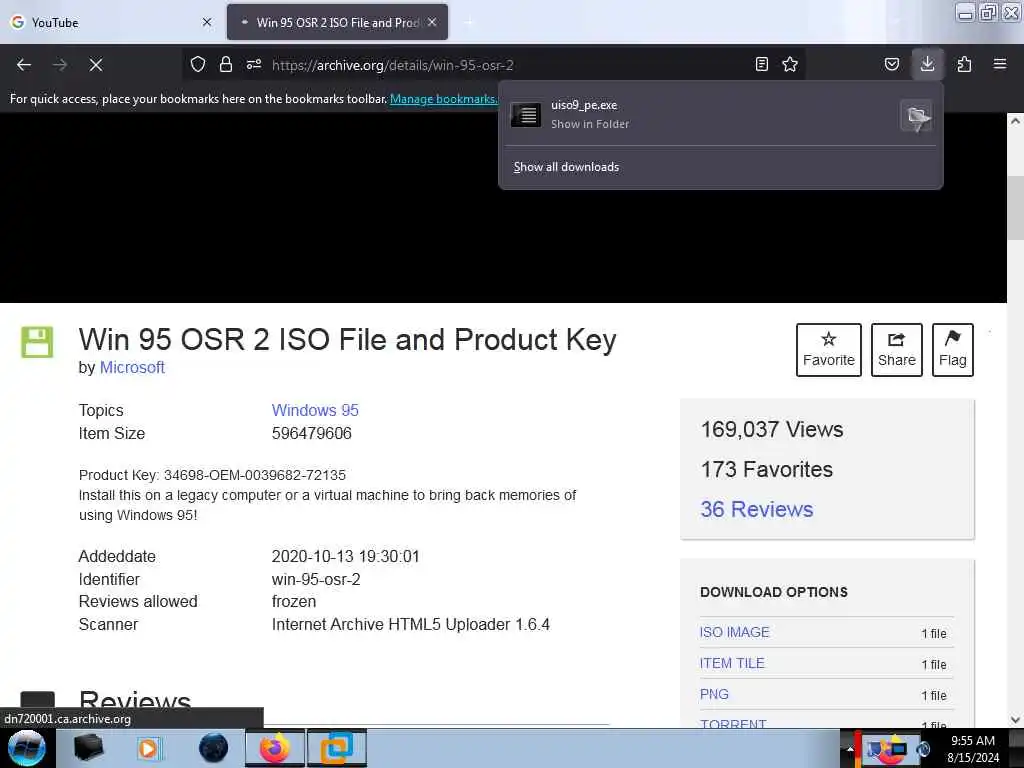
Task: Open Manage bookmarks link
Action: [444, 99]
